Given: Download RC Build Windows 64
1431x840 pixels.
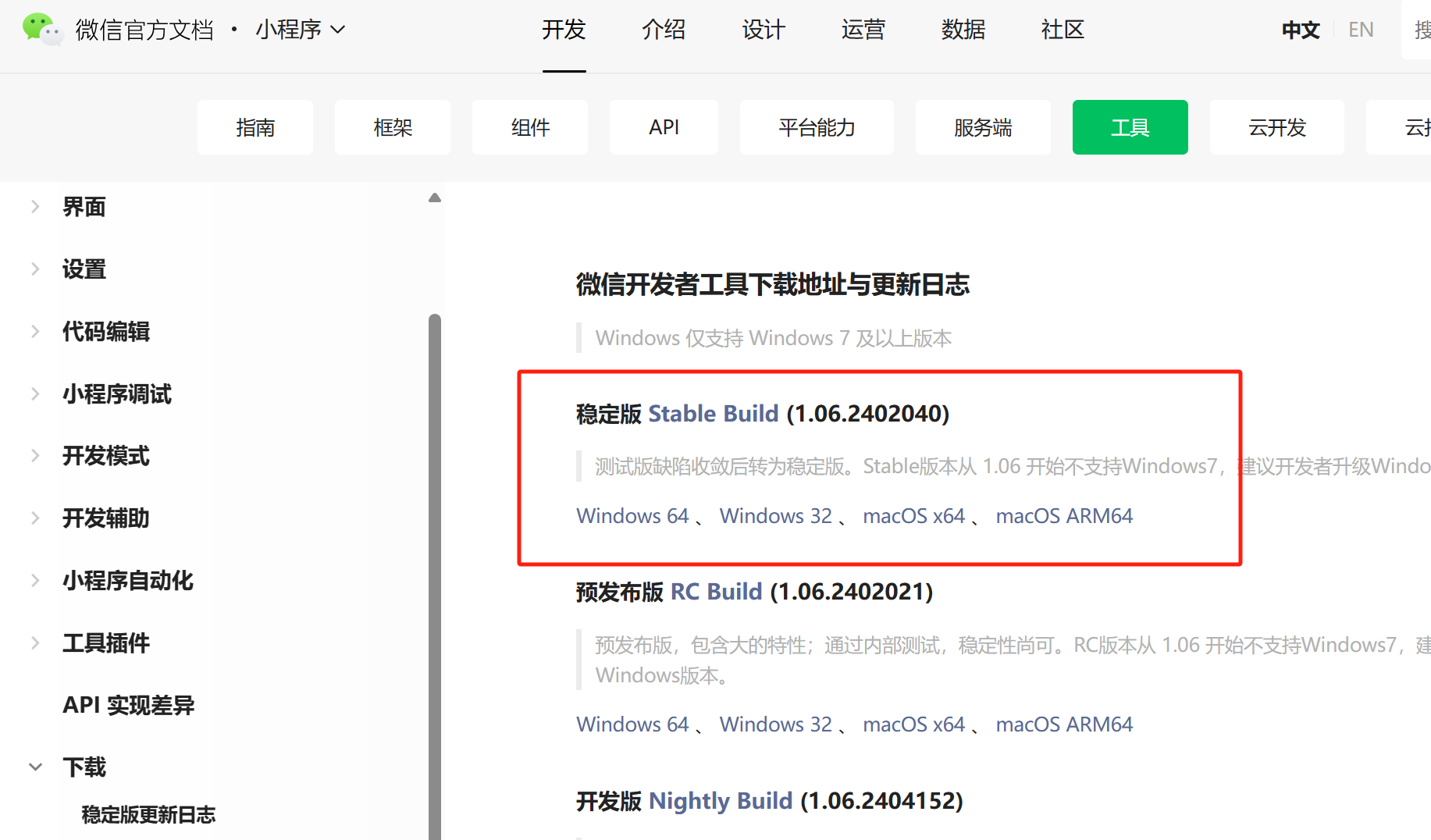Looking at the screenshot, I should pyautogui.click(x=632, y=724).
